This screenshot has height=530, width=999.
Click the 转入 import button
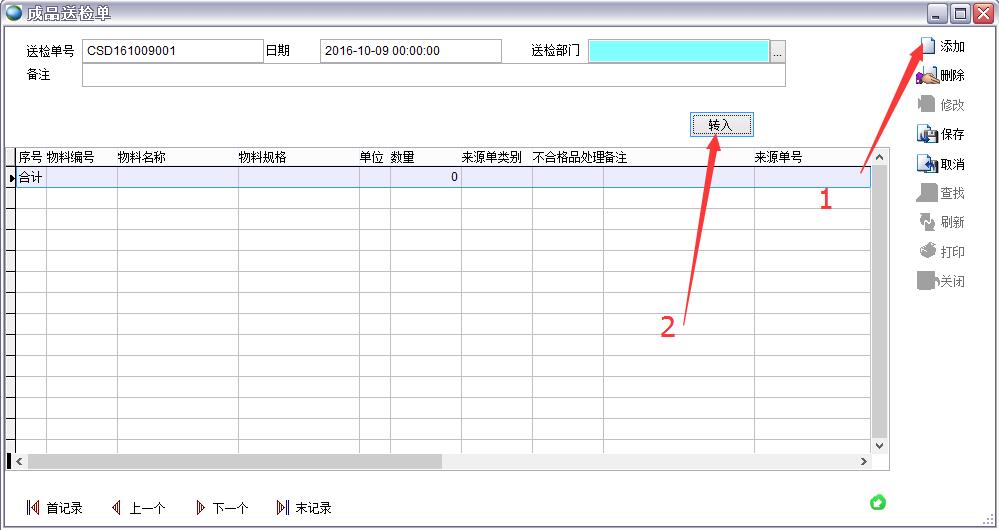pos(720,125)
